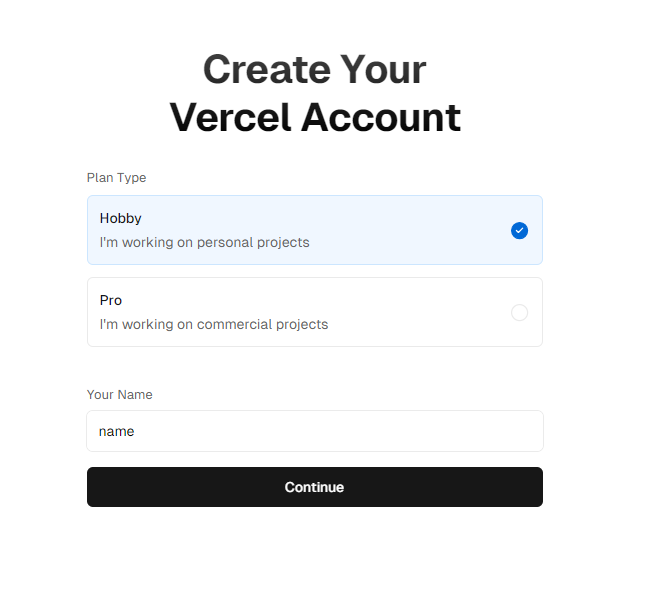
Task: Click the blue checkmark icon on Hobby
Action: click(519, 230)
